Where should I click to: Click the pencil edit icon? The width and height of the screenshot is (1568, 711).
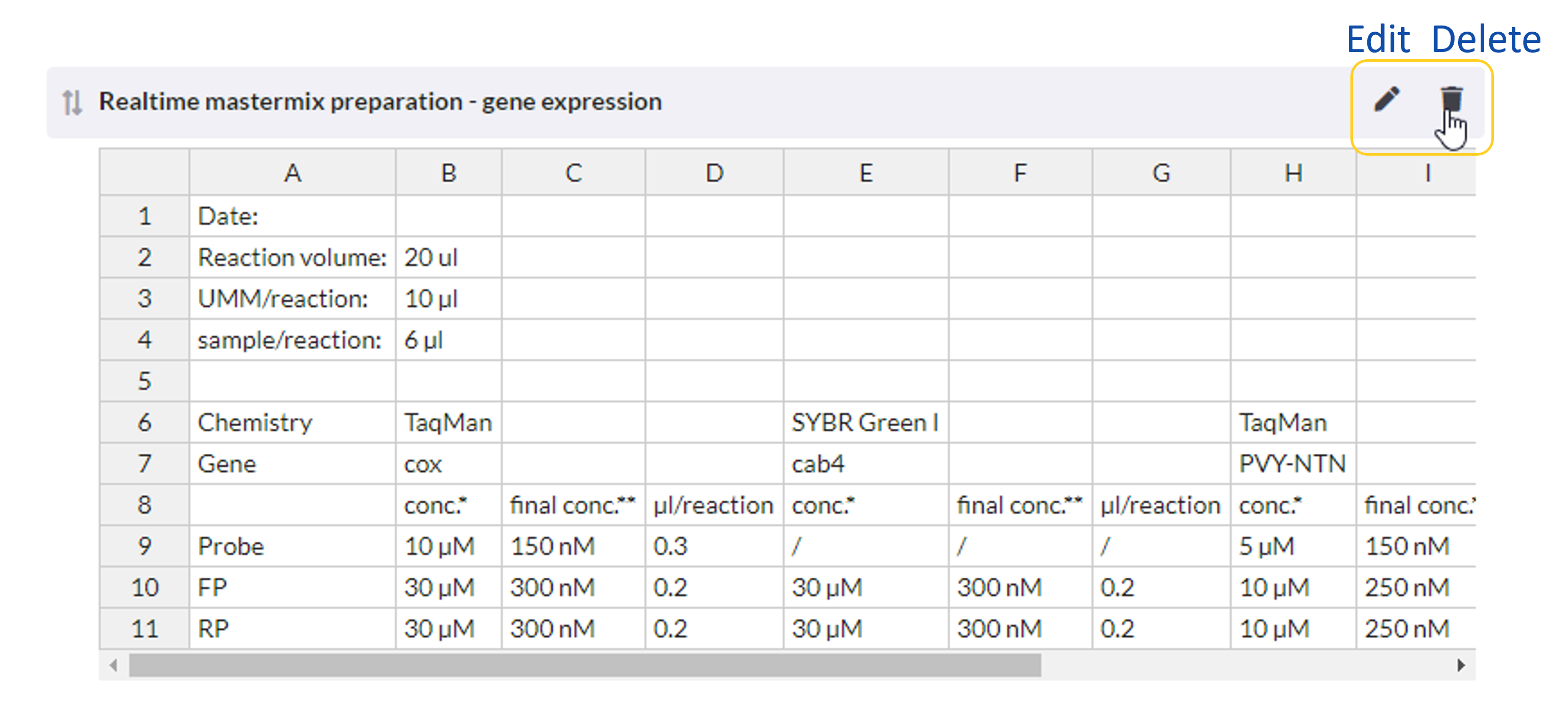pos(1387,99)
